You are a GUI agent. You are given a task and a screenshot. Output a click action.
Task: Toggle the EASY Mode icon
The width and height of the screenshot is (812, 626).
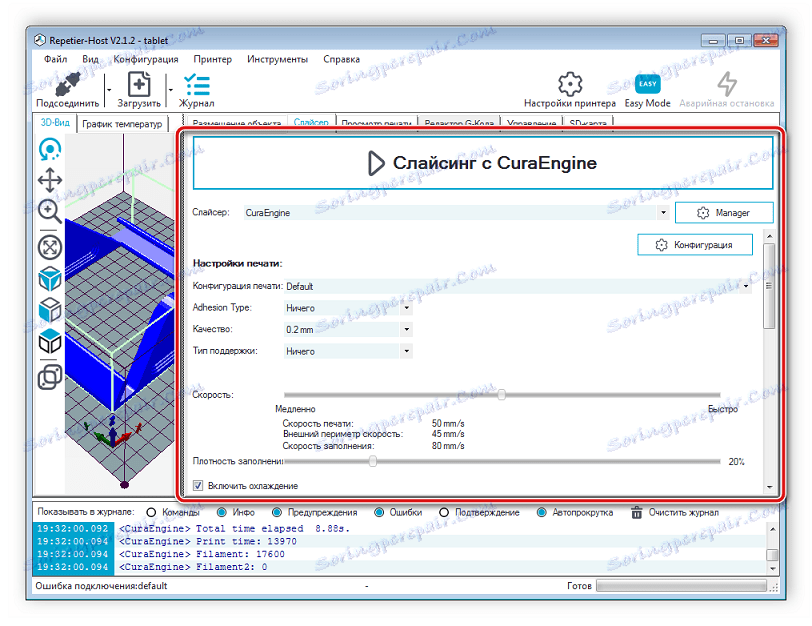click(647, 84)
